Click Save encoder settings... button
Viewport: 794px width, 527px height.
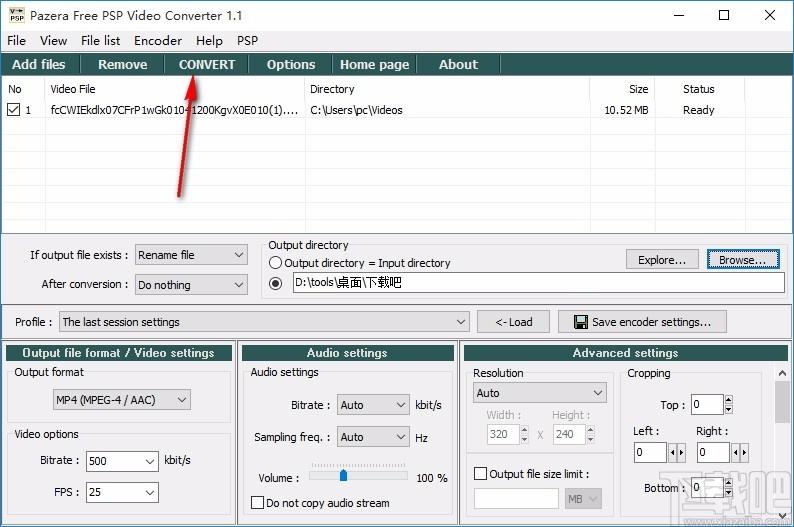click(642, 322)
